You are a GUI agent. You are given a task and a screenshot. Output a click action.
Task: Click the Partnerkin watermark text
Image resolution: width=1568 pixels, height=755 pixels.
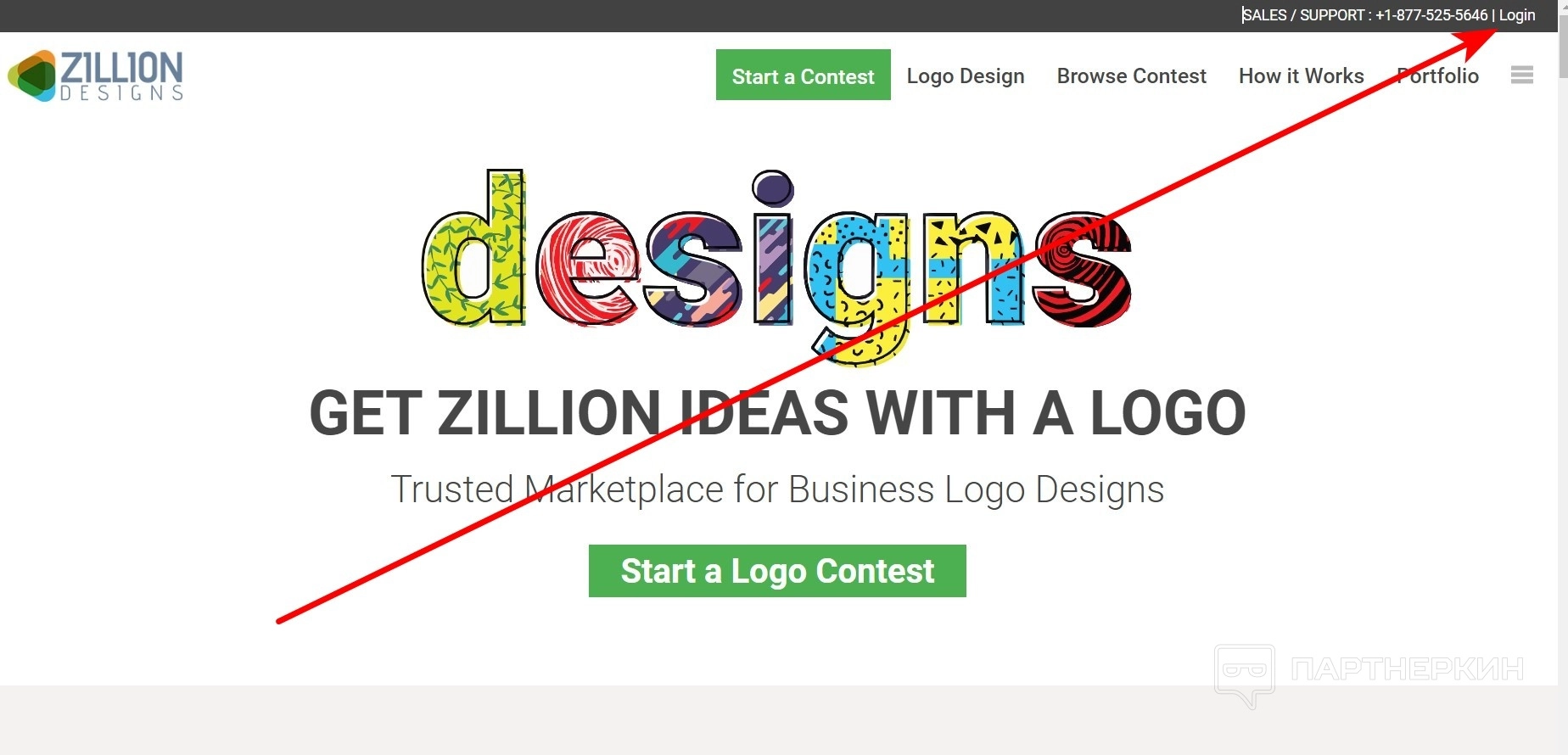1407,669
